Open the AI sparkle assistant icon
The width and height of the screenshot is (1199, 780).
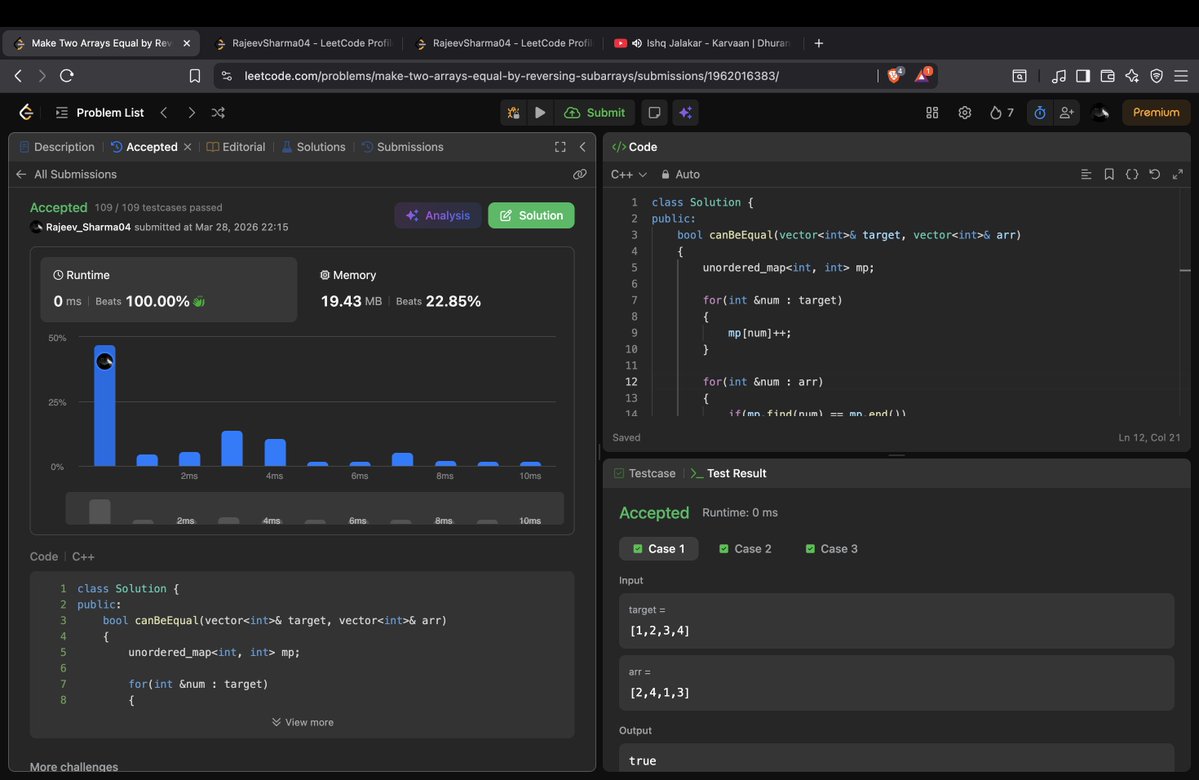point(686,112)
